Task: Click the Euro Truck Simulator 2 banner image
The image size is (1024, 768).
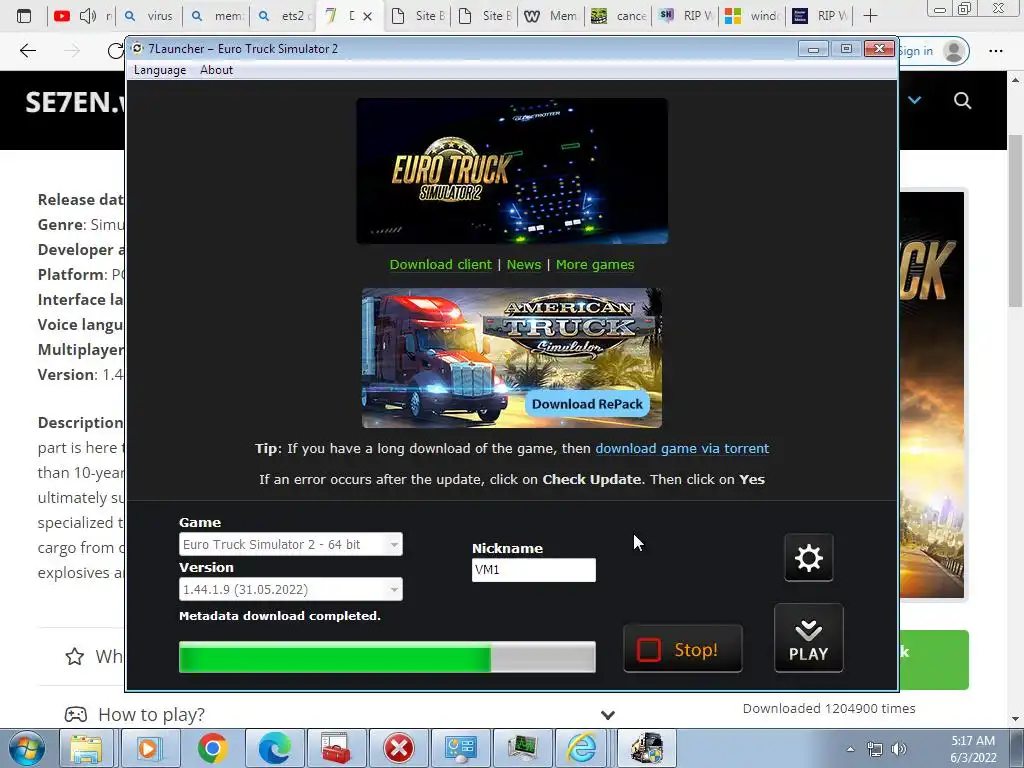Action: (512, 171)
